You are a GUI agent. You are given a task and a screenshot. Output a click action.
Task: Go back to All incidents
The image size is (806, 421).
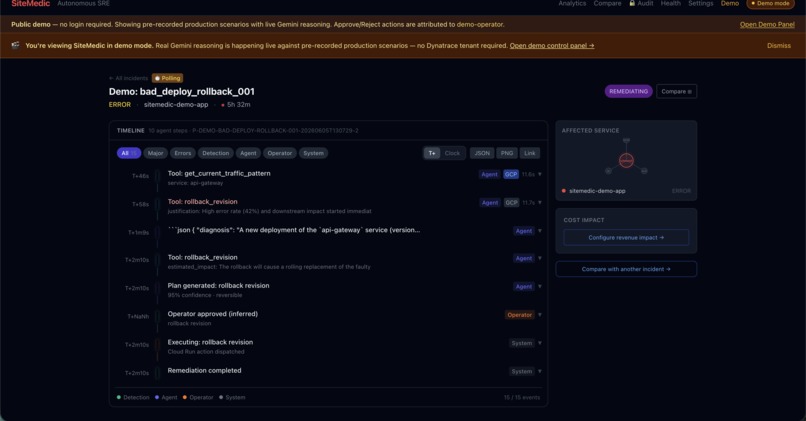(129, 78)
